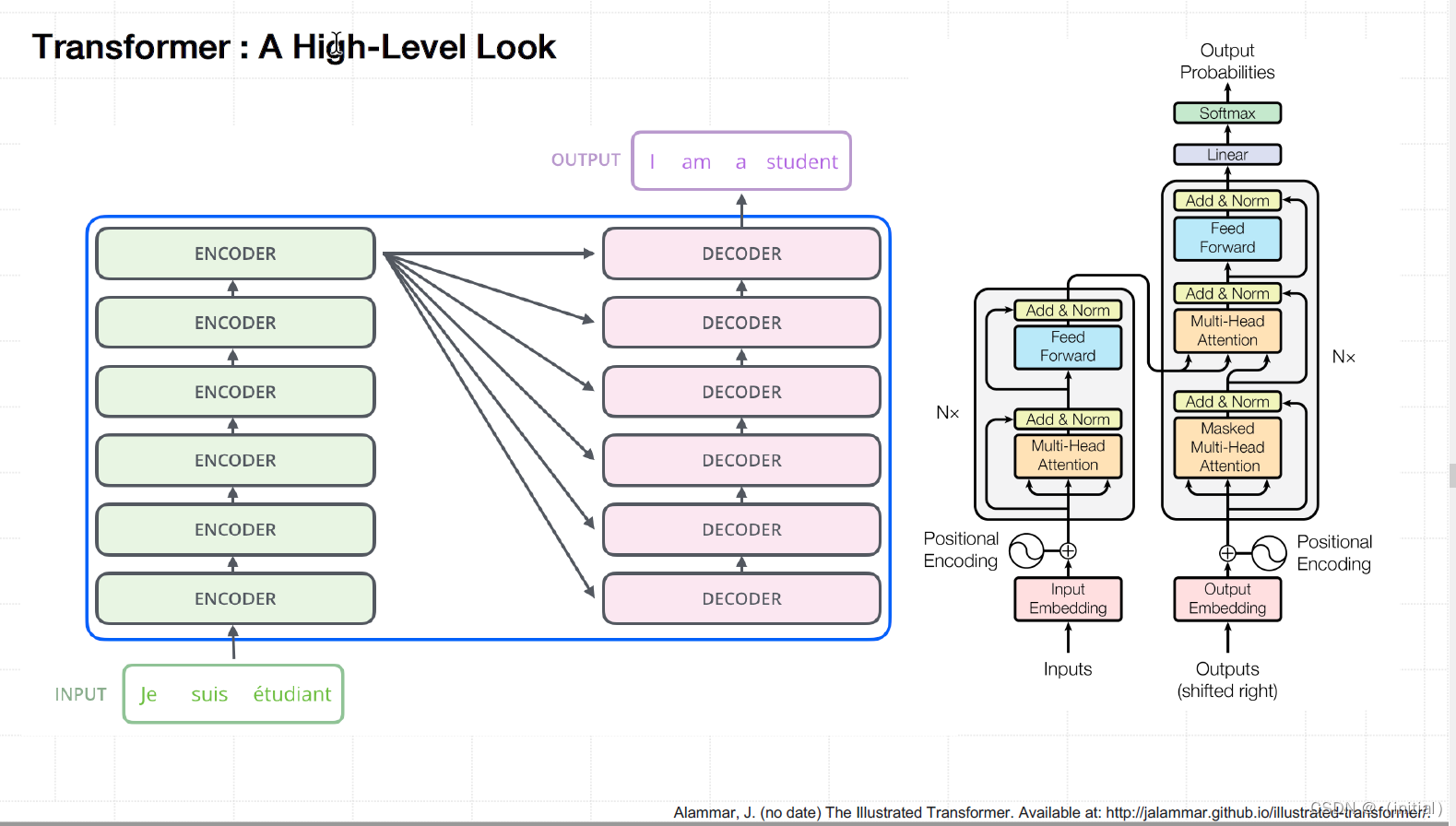Viewport: 1456px width, 826px height.
Task: Open the jalammar.github.io illustrated-transformer link
Action: (x=1268, y=812)
